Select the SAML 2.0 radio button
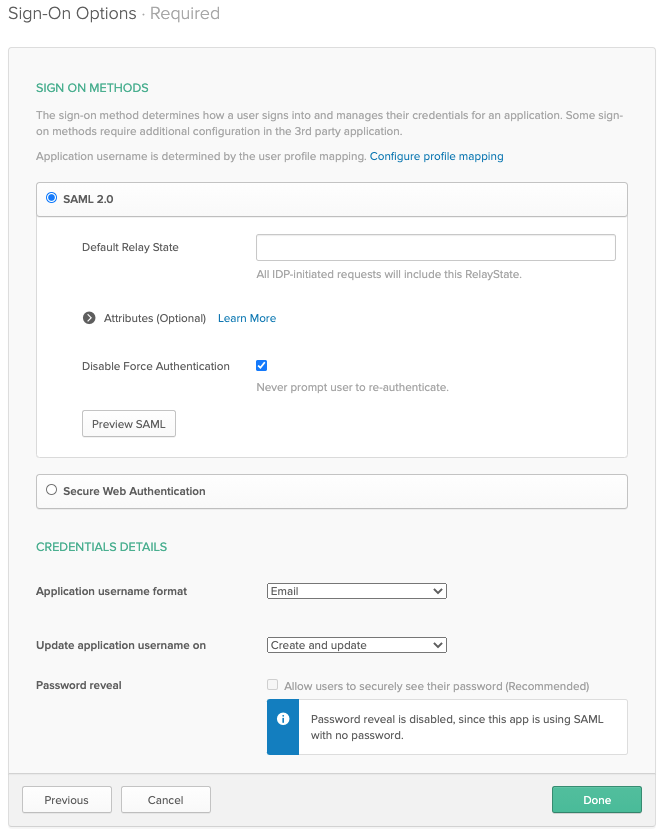 [x=52, y=198]
